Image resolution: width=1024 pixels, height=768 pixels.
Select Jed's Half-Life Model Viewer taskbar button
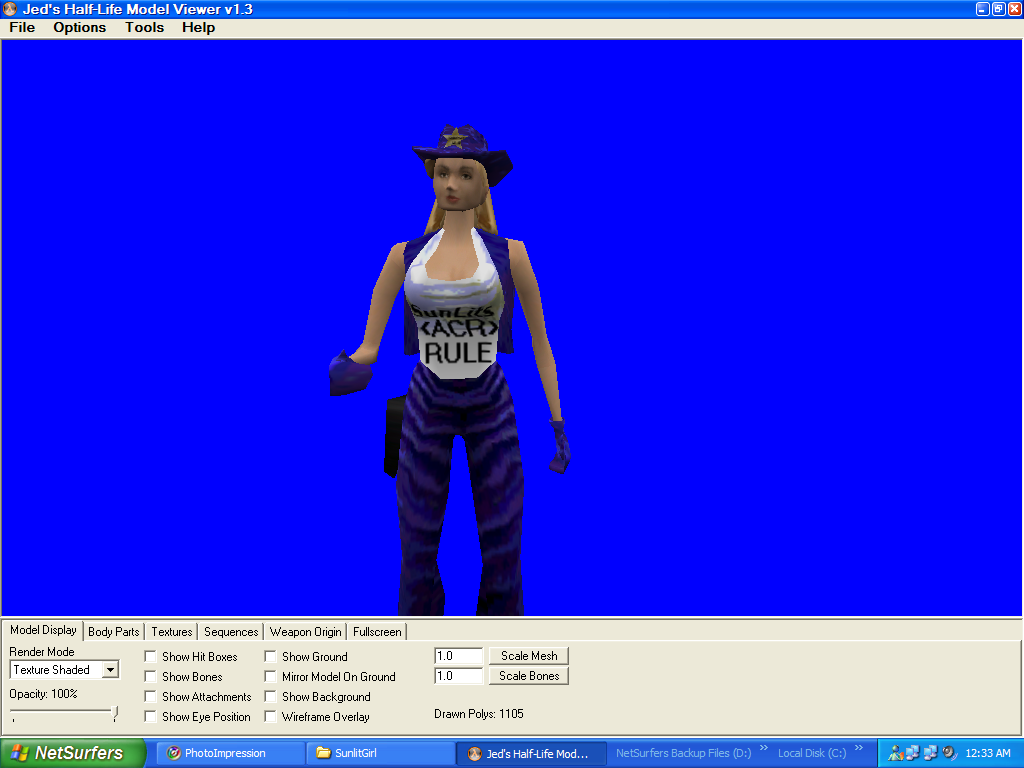pyautogui.click(x=531, y=753)
